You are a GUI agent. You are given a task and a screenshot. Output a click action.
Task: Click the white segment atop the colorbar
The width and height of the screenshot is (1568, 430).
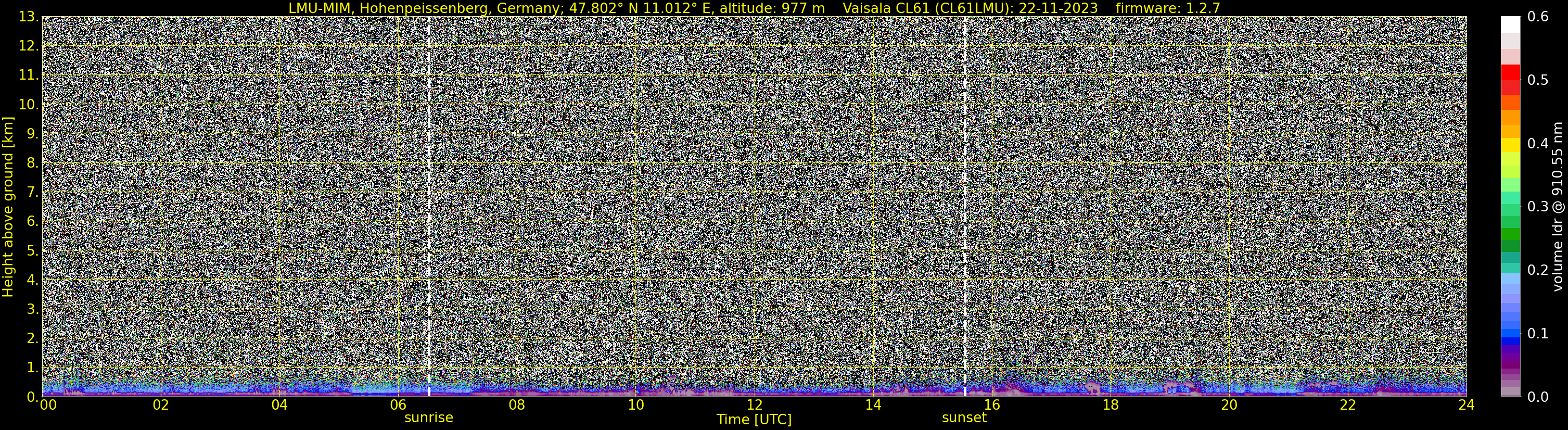click(1510, 24)
